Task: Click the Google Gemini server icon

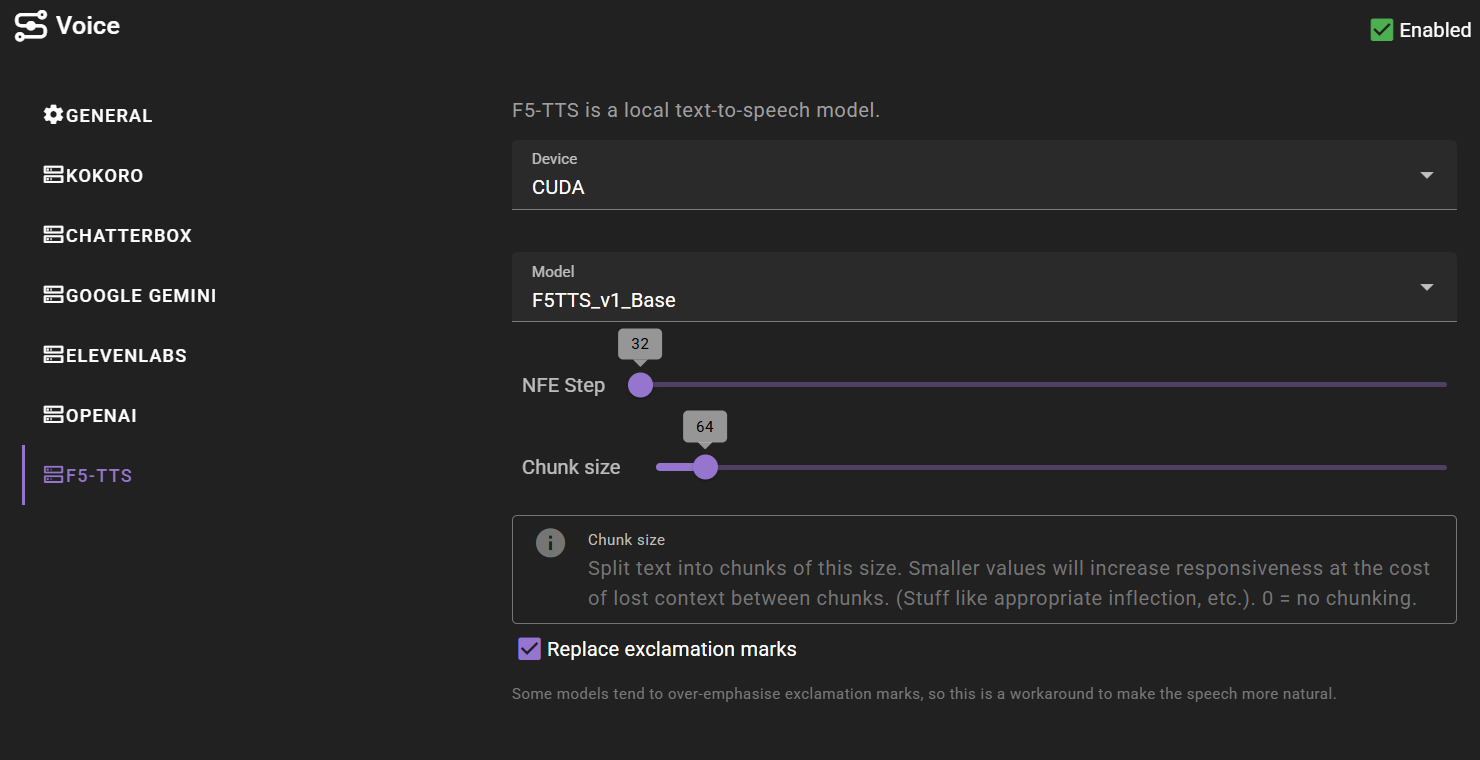Action: coord(53,295)
